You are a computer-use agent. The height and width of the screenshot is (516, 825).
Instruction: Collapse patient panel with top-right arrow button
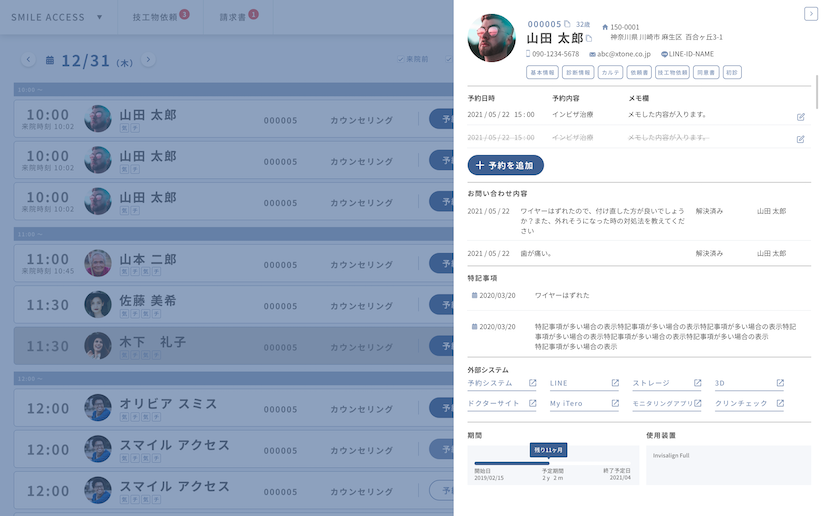tap(810, 13)
